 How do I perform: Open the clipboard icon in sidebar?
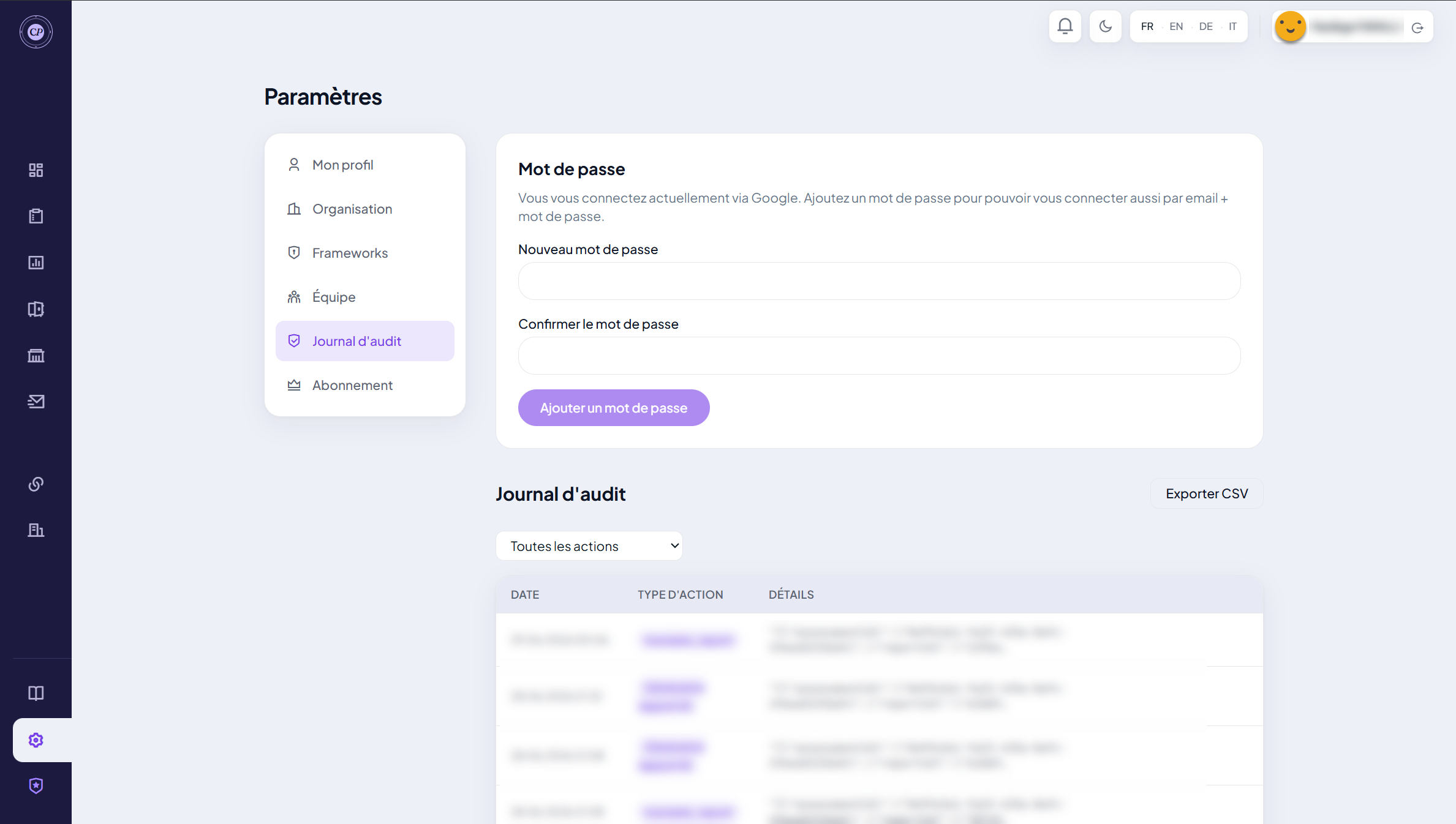click(x=36, y=216)
